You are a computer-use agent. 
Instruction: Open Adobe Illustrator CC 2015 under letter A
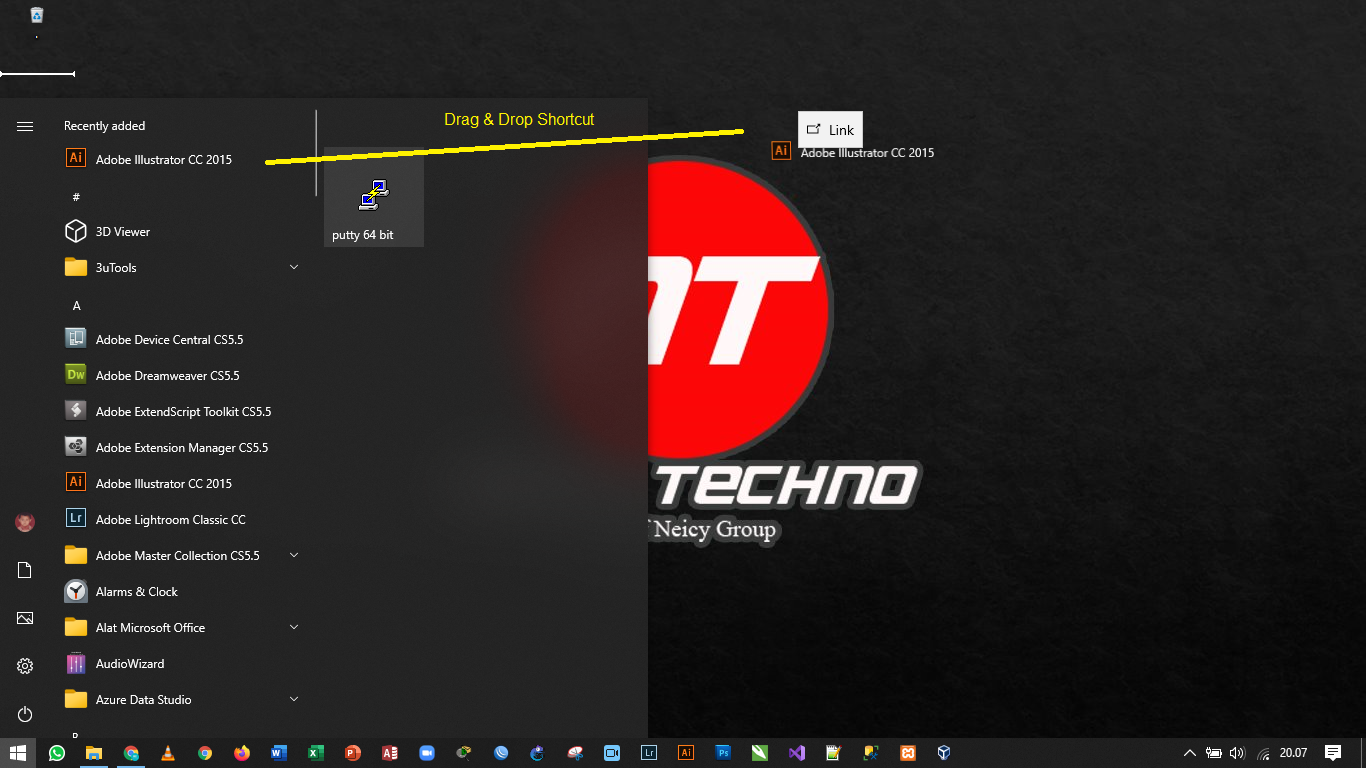click(182, 483)
